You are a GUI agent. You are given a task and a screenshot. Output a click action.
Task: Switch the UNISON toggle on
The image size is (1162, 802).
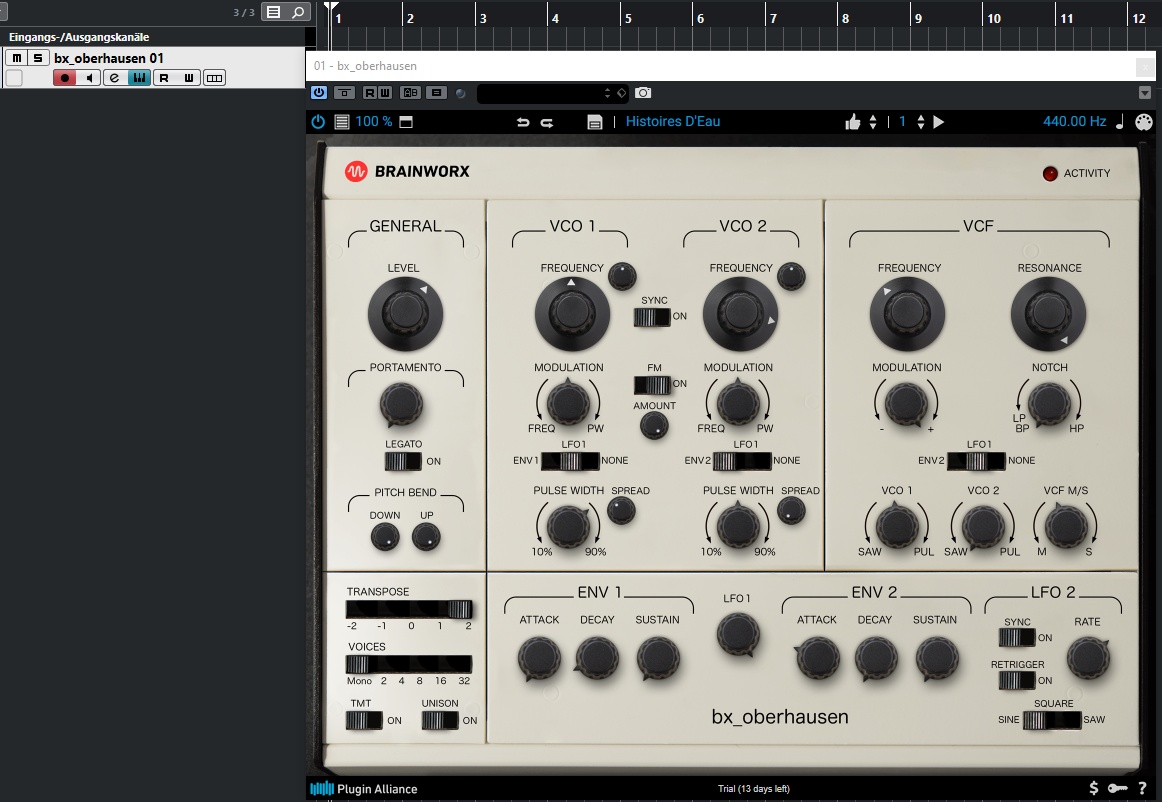click(x=440, y=720)
